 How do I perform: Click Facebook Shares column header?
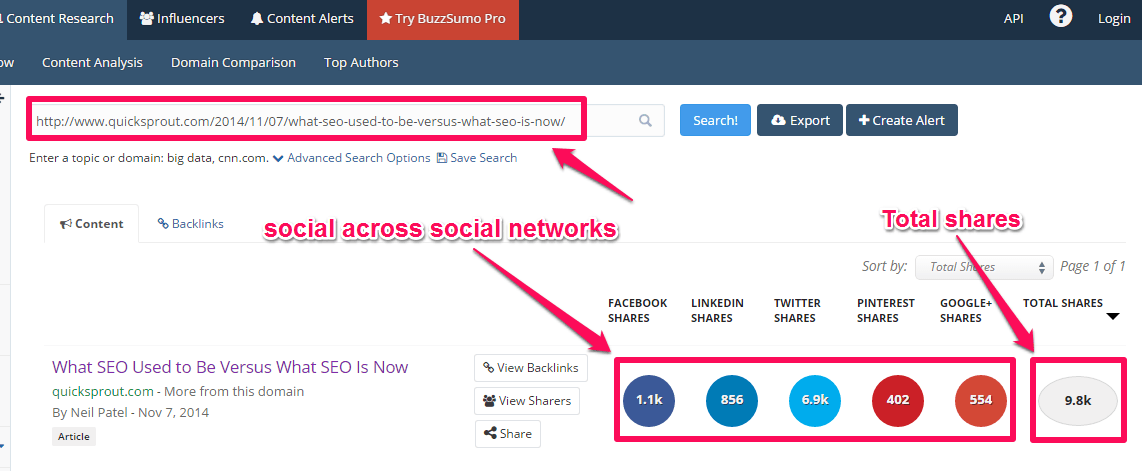tap(637, 310)
